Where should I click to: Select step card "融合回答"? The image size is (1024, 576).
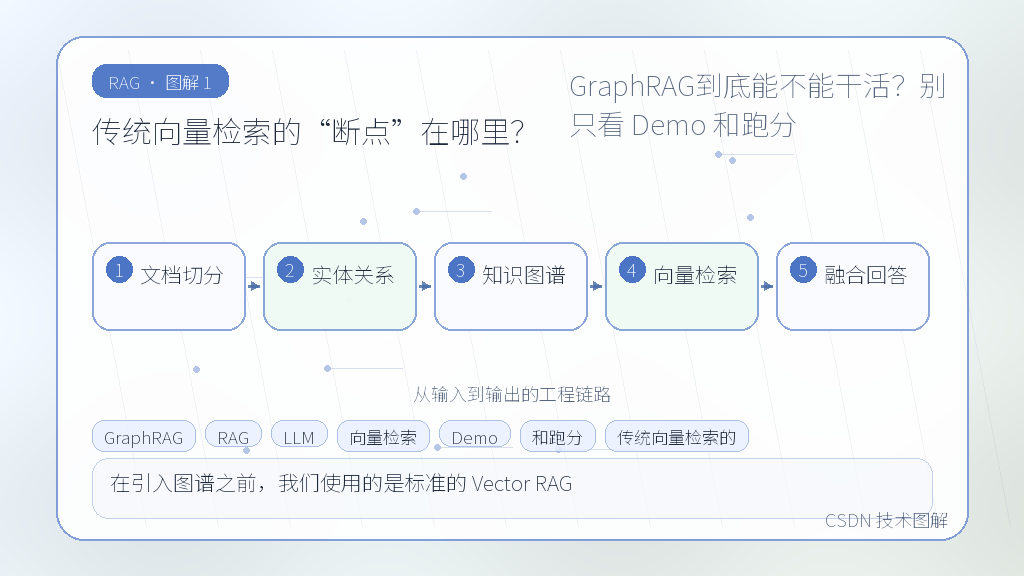pyautogui.click(x=853, y=287)
